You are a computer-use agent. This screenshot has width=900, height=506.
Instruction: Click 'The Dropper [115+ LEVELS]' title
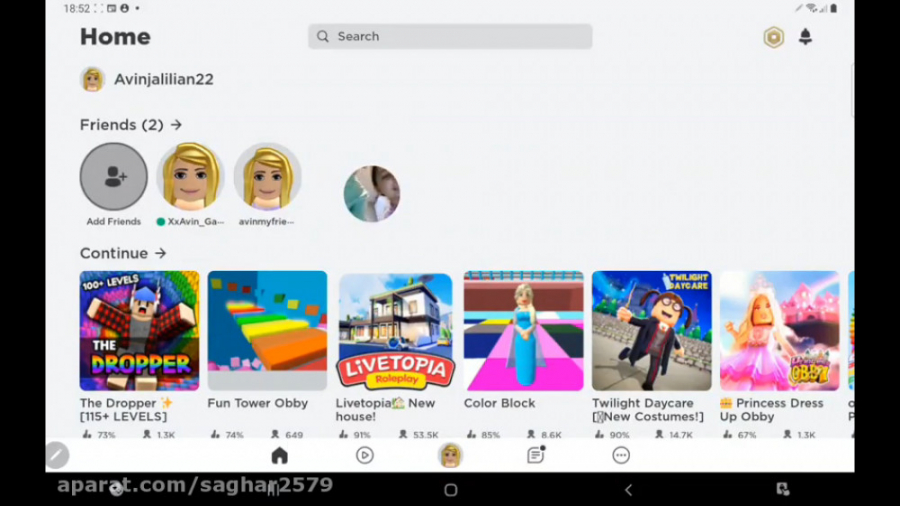(x=126, y=410)
